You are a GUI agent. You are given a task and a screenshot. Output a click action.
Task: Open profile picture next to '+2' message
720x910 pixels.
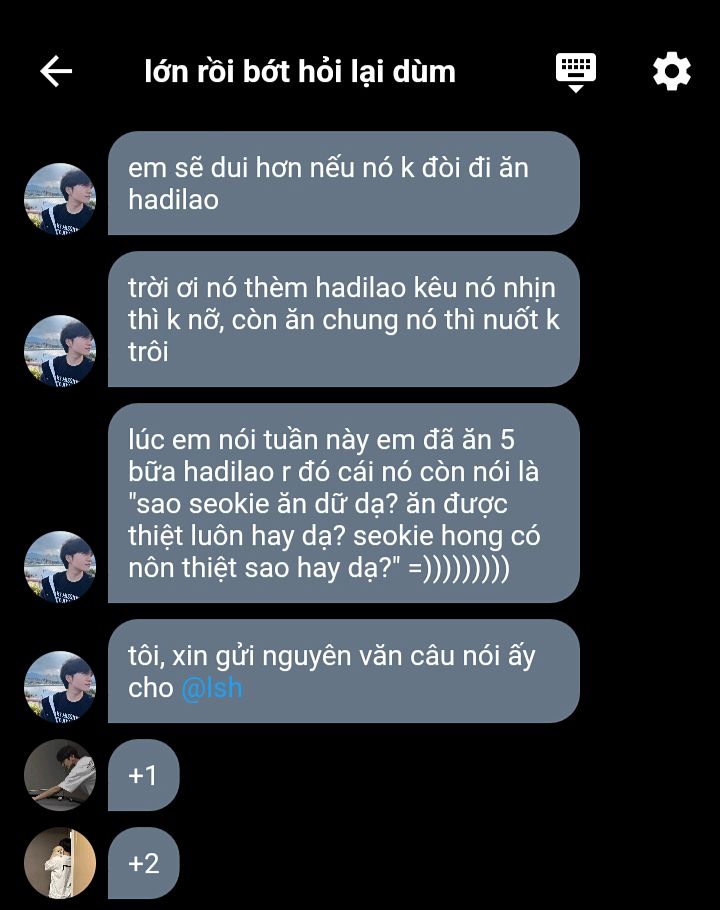click(60, 863)
